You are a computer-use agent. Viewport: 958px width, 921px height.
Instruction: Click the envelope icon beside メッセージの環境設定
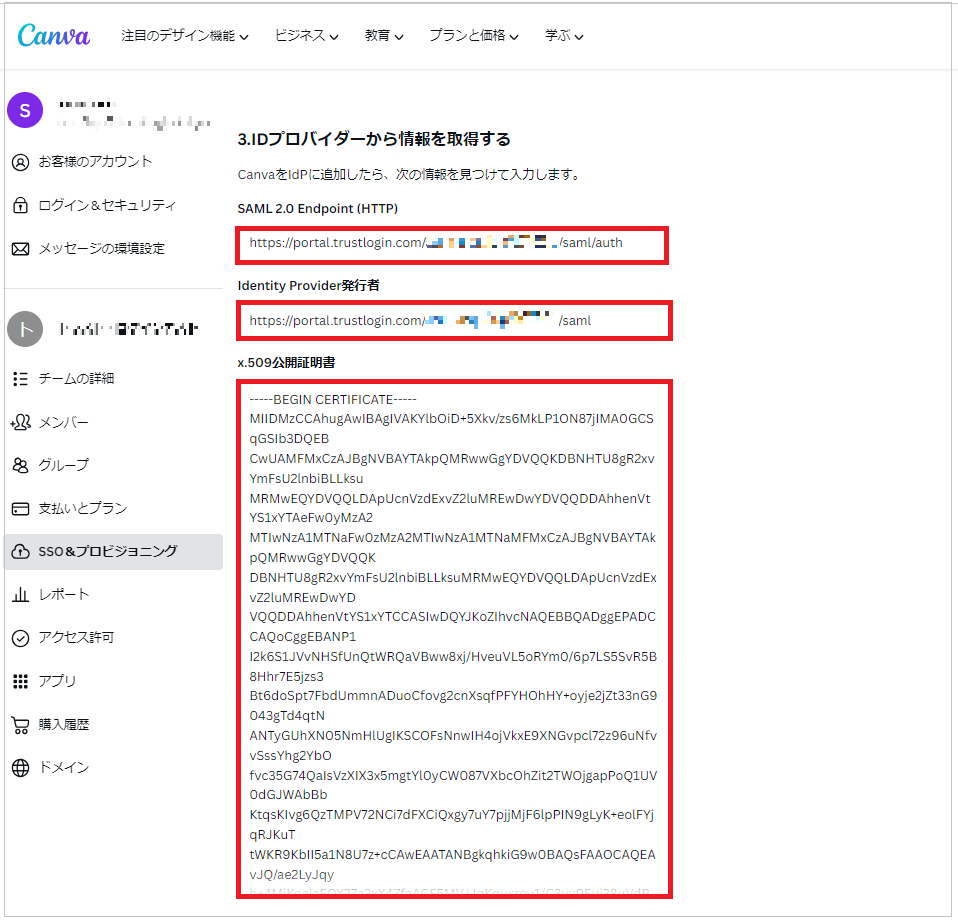click(x=20, y=249)
